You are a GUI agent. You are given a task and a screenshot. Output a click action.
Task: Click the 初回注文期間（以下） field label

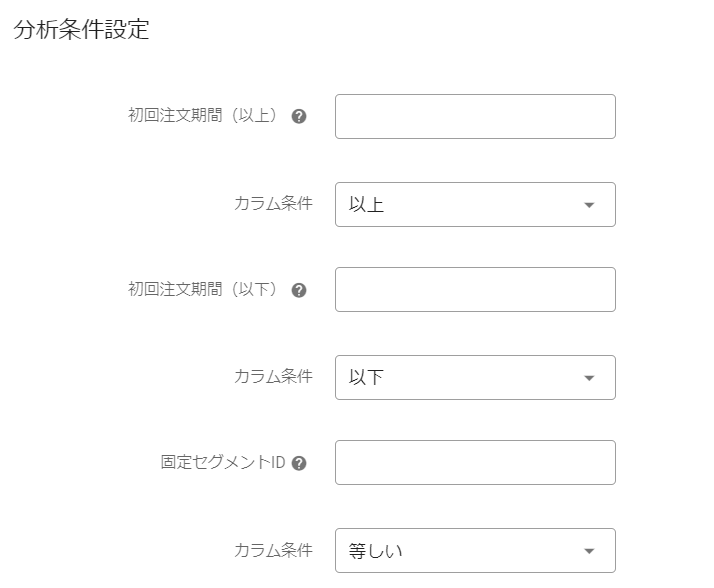pos(204,289)
